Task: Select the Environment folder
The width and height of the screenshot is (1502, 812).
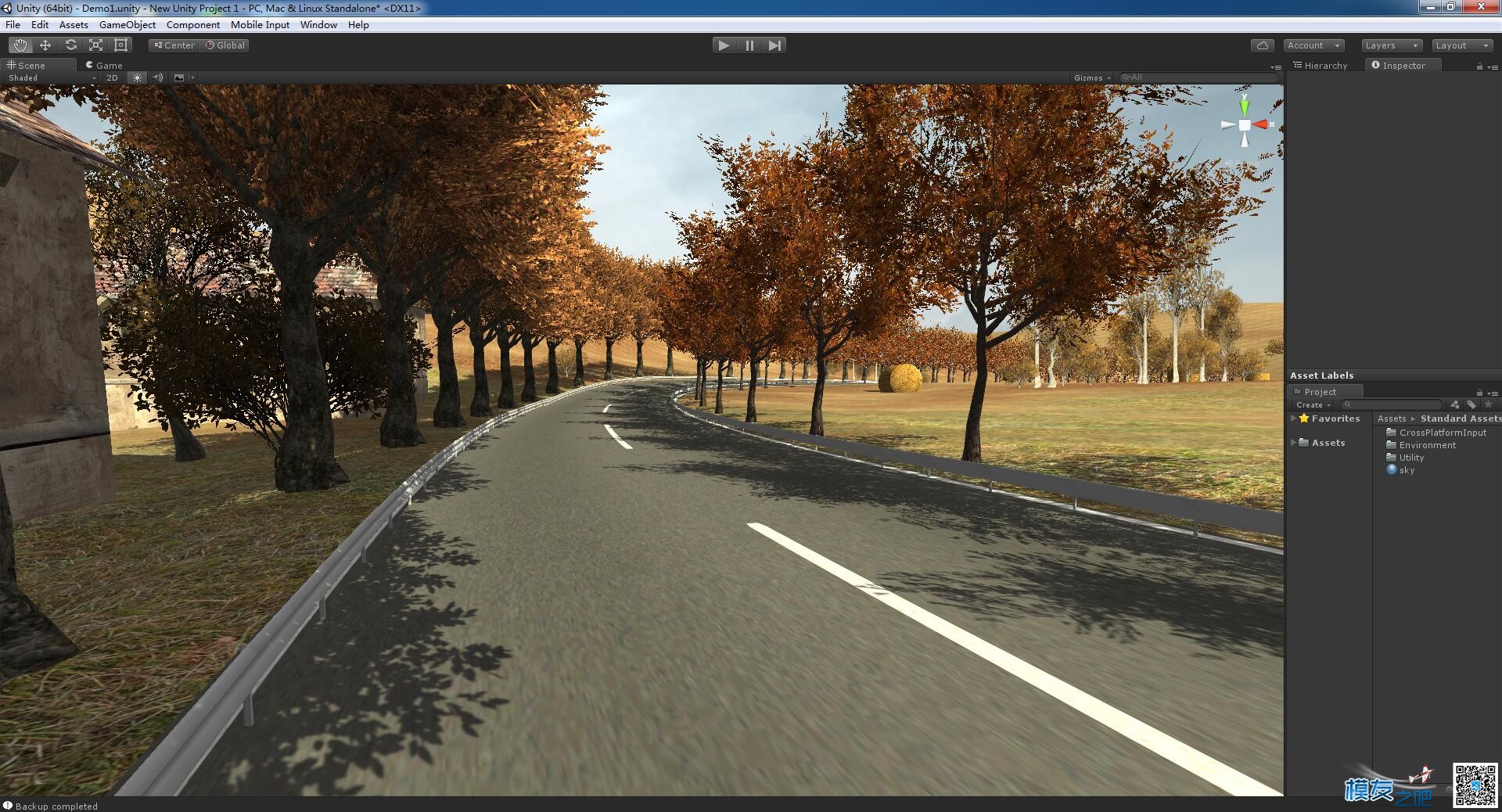Action: click(1421, 445)
